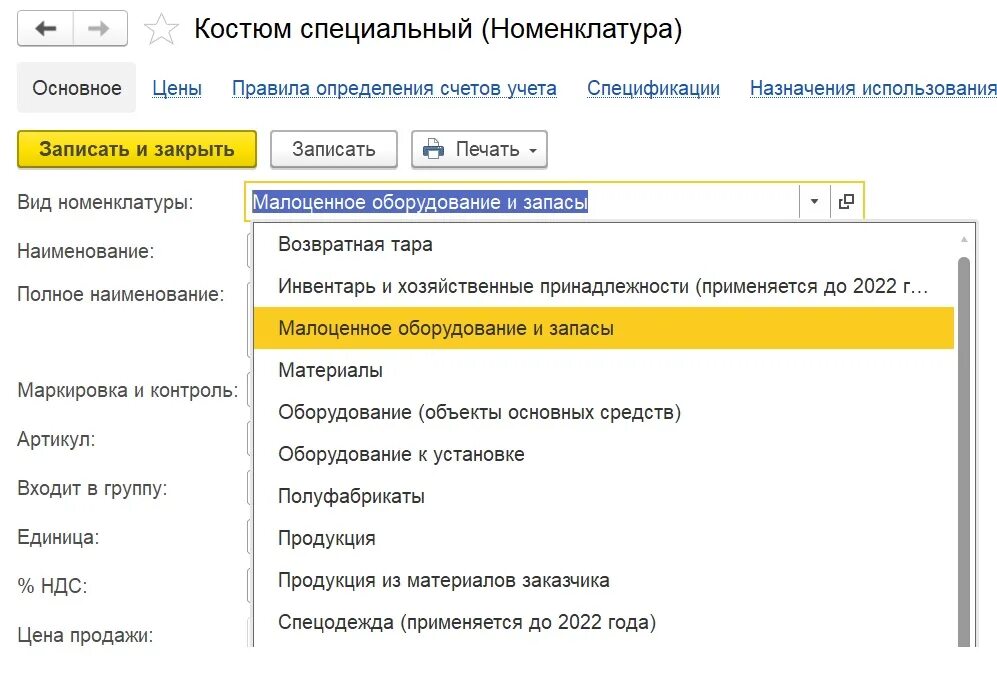This screenshot has width=997, height=682.
Task: Click the Вид номенклатуры text field
Action: (521, 201)
